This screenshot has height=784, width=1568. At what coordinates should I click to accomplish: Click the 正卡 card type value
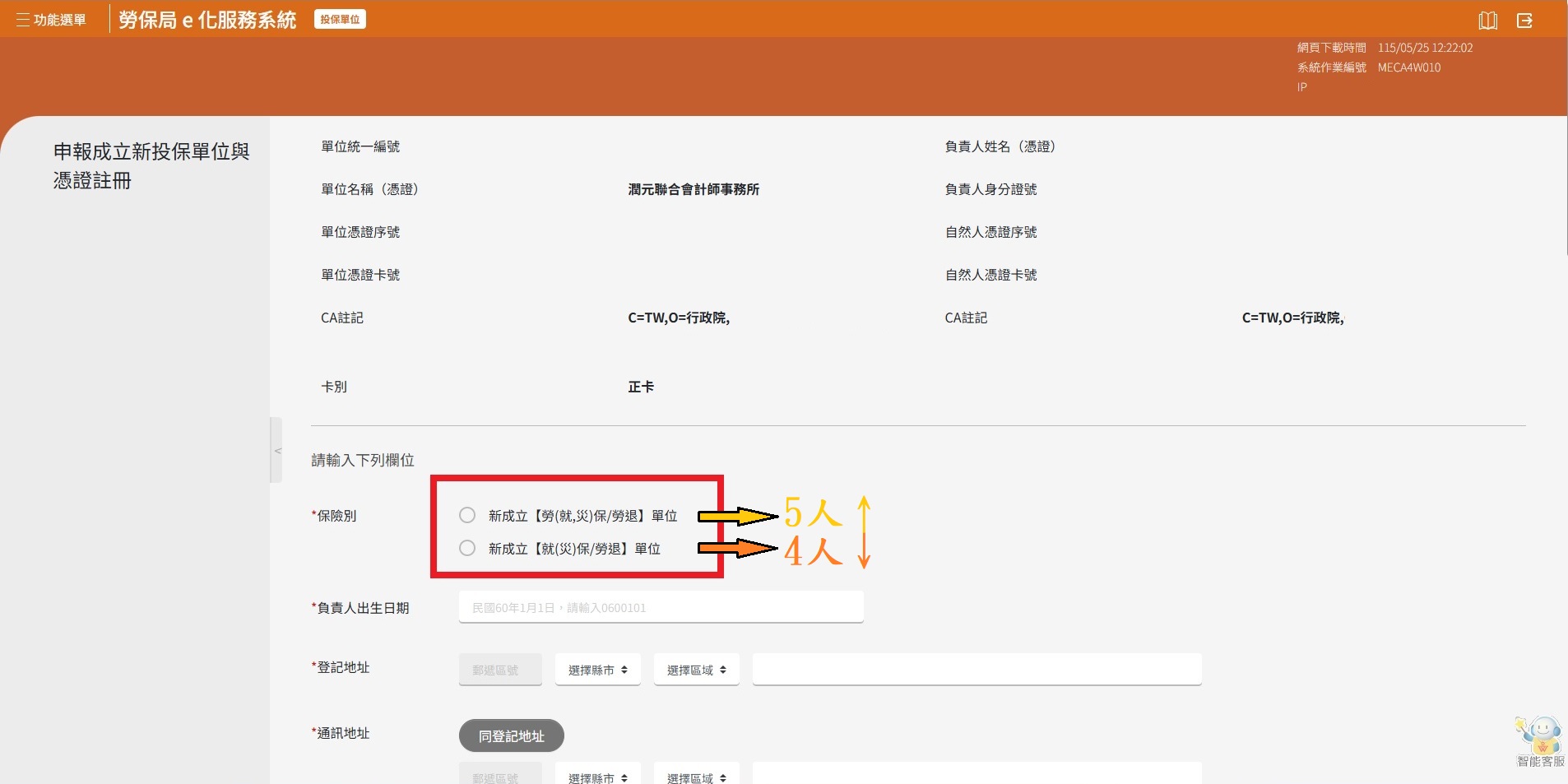click(641, 387)
